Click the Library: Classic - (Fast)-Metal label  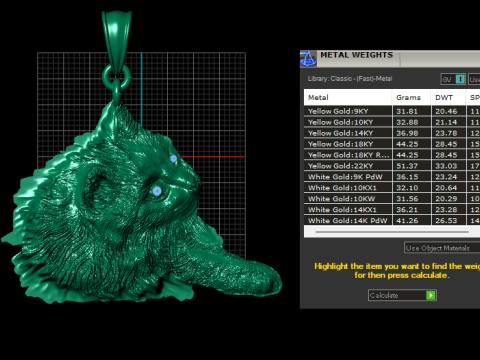coord(350,79)
